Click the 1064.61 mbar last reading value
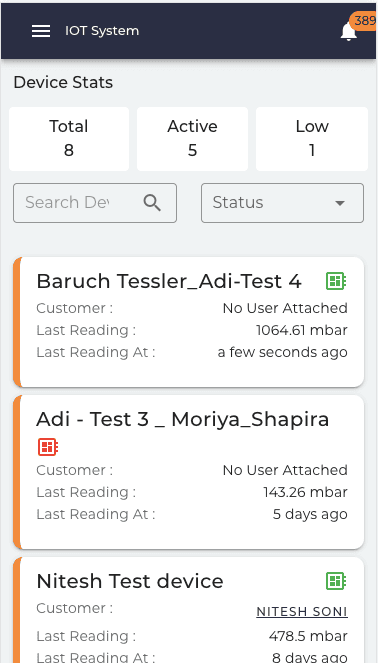The image size is (378, 663). tap(302, 330)
